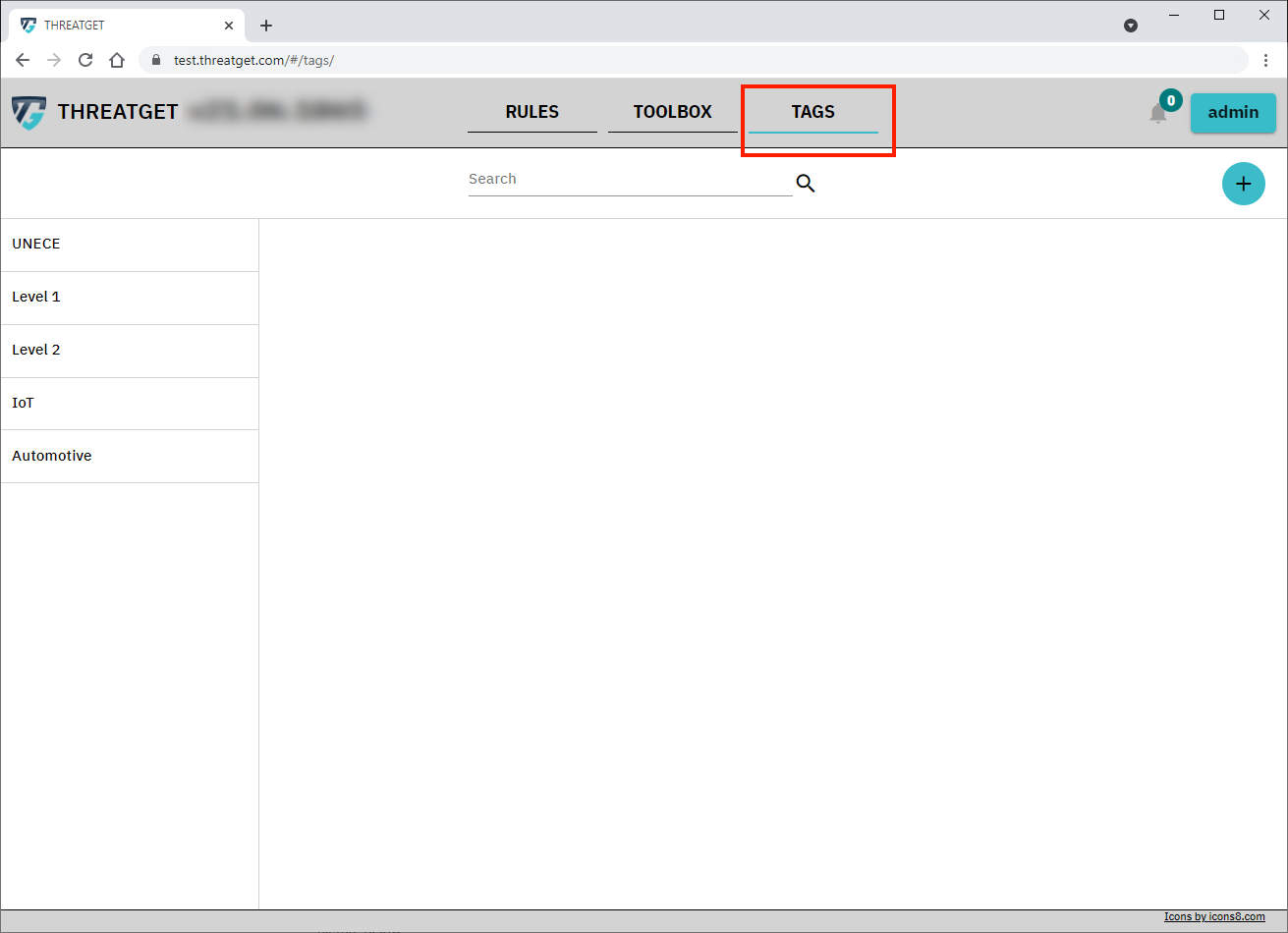Image resolution: width=1288 pixels, height=933 pixels.
Task: Select the Level 1 tag
Action: pyautogui.click(x=130, y=298)
